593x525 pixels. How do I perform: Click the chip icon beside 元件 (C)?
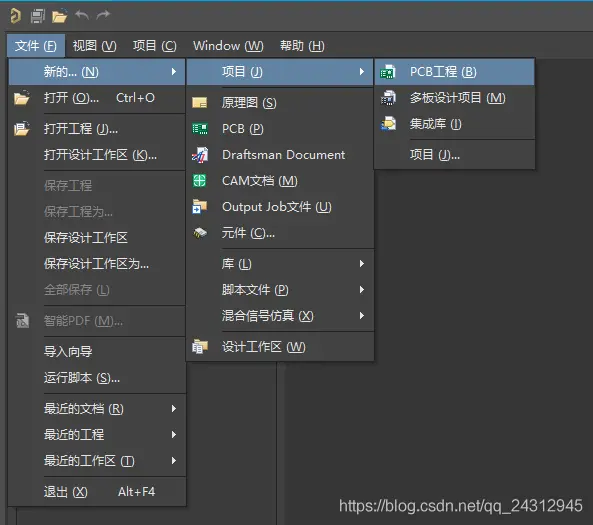click(x=200, y=233)
